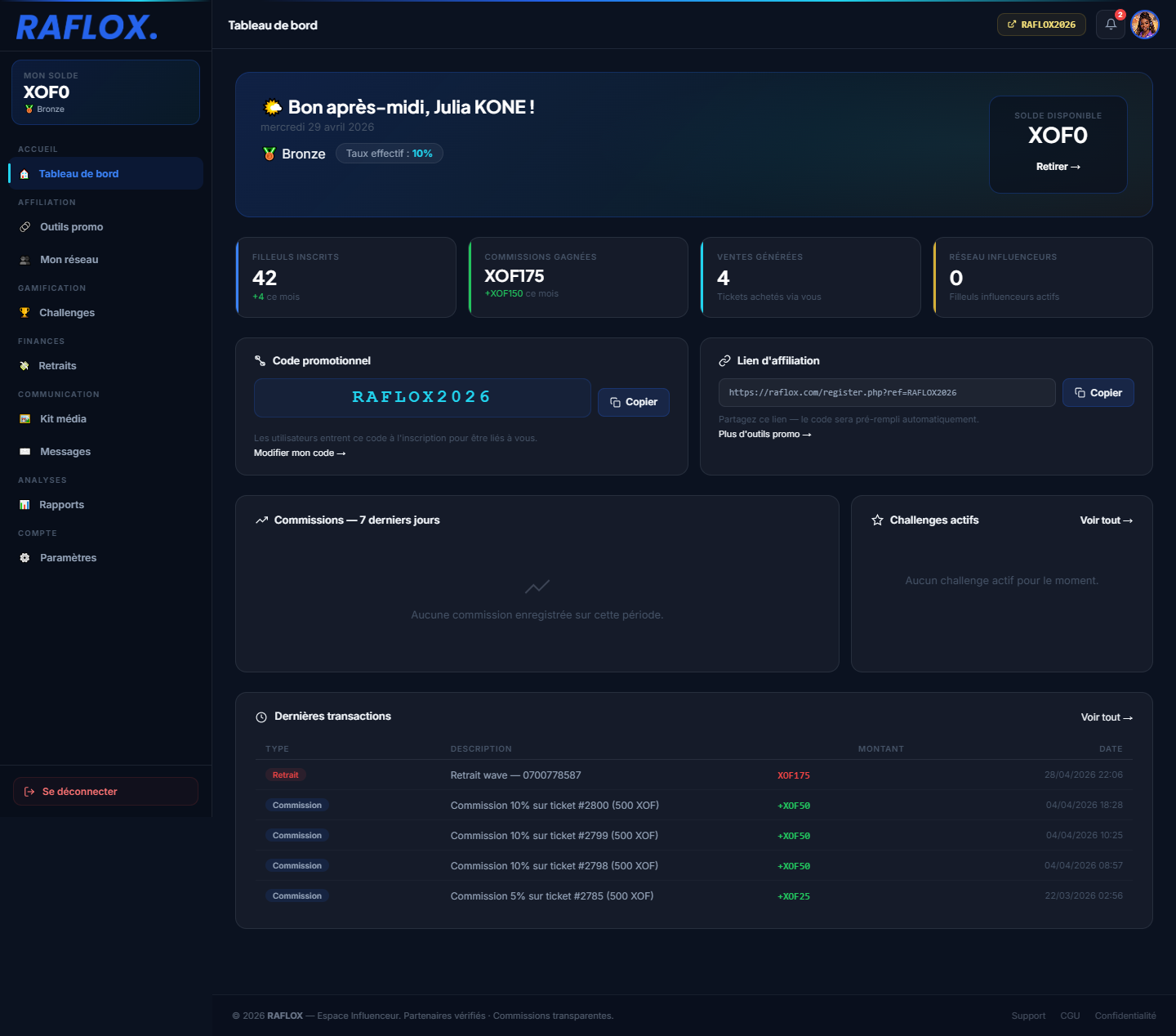Click Retirer in the Solde disponible box

pos(1058,167)
